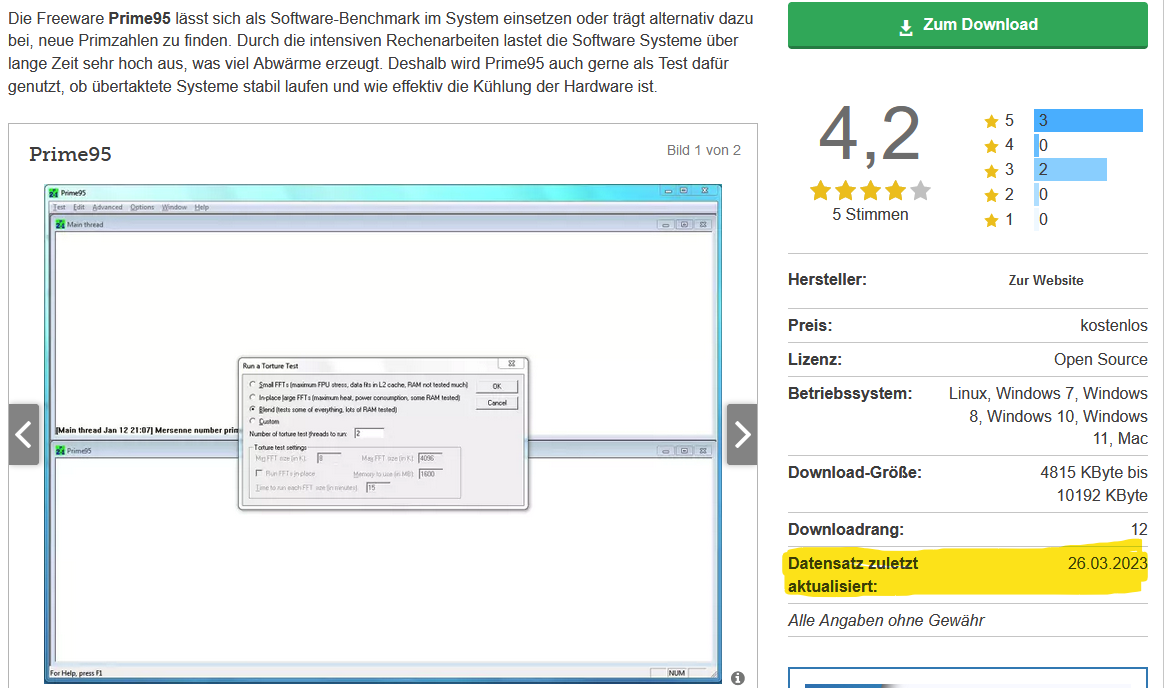Open the Zur Website manufacturer link
1164x688 pixels.
1045,281
